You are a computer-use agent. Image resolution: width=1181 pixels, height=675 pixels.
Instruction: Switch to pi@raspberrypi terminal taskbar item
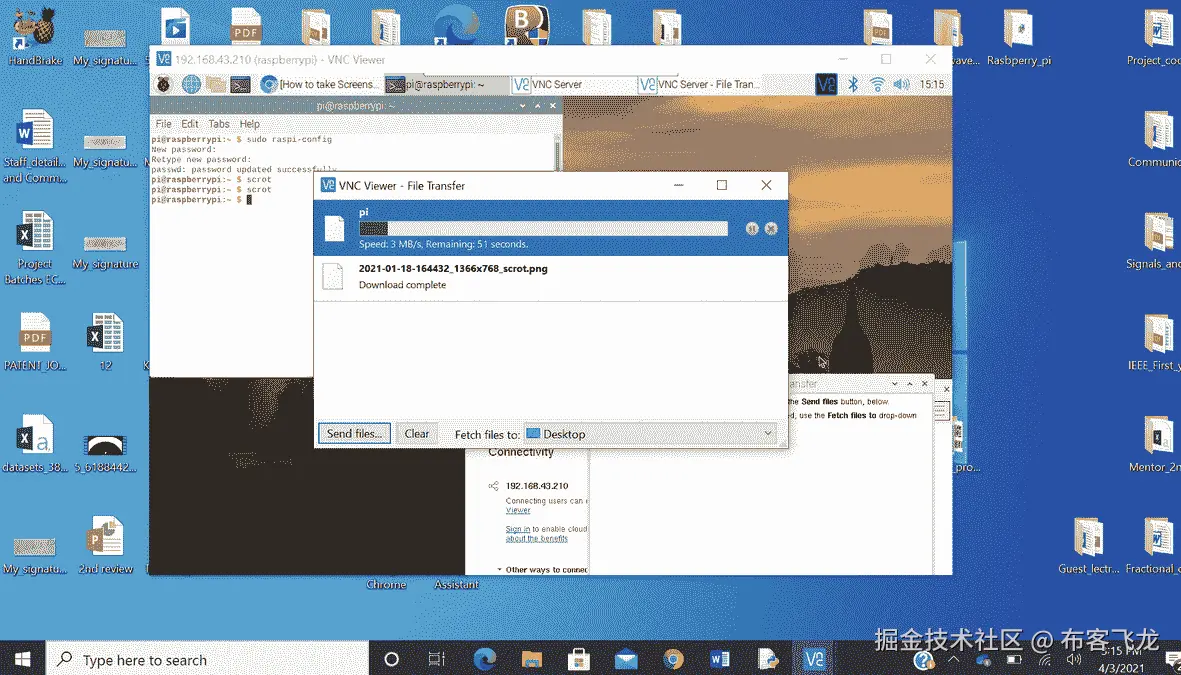(x=446, y=84)
